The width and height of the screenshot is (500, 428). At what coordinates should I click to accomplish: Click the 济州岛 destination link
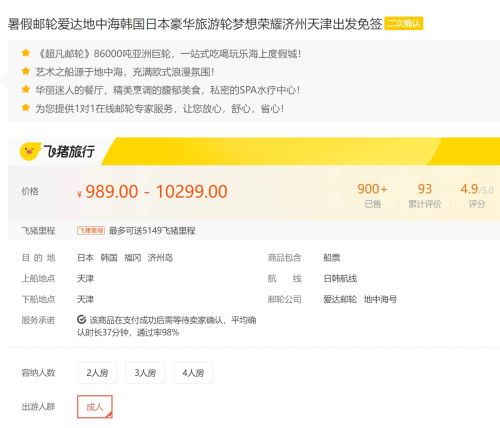(160, 258)
